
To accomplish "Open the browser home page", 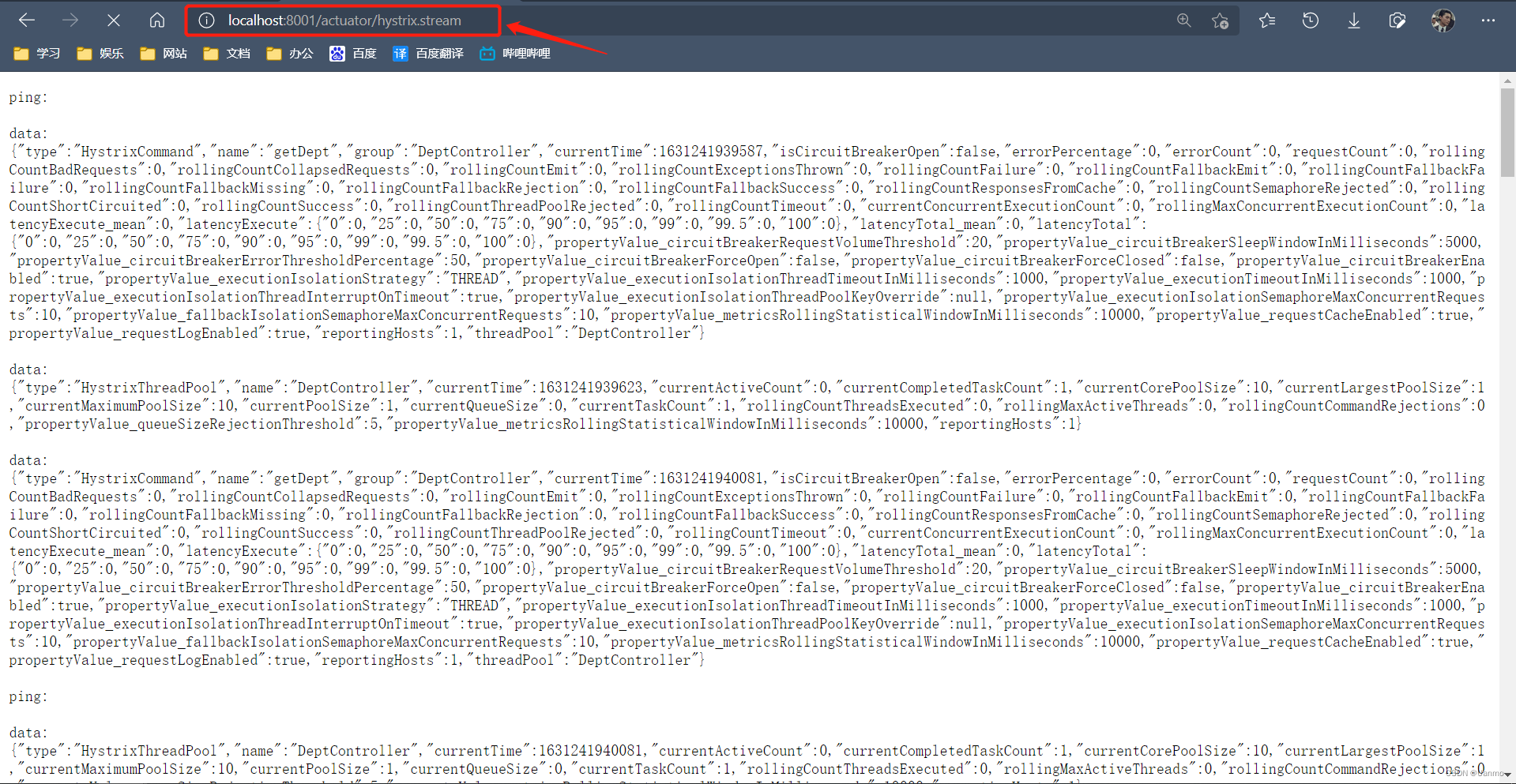I will [157, 21].
